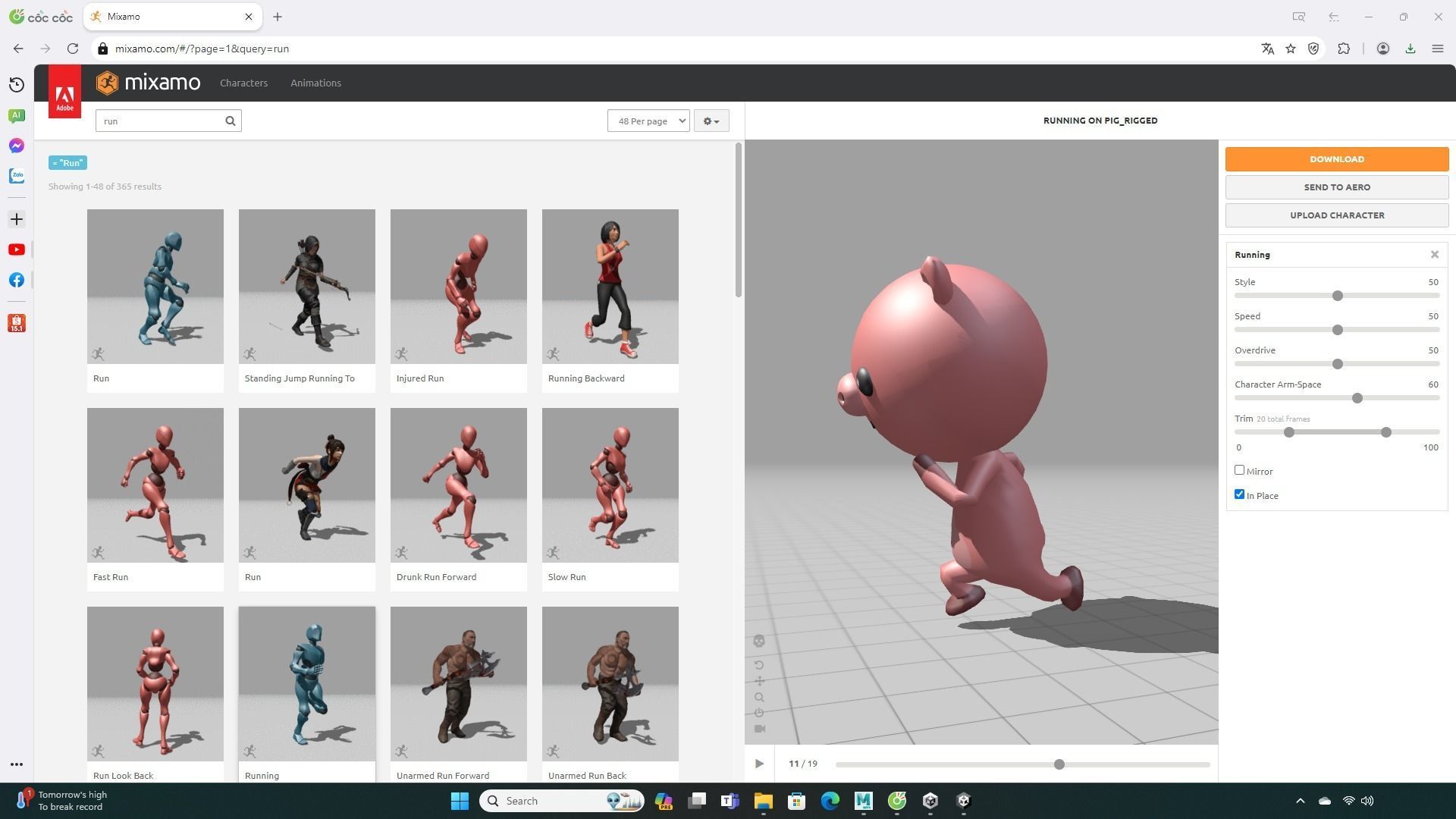
Task: Close the Running settings panel
Action: 1435,255
